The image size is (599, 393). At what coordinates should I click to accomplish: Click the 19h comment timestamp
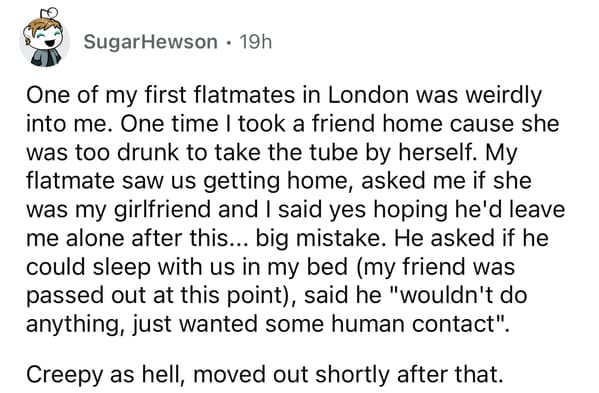click(256, 42)
